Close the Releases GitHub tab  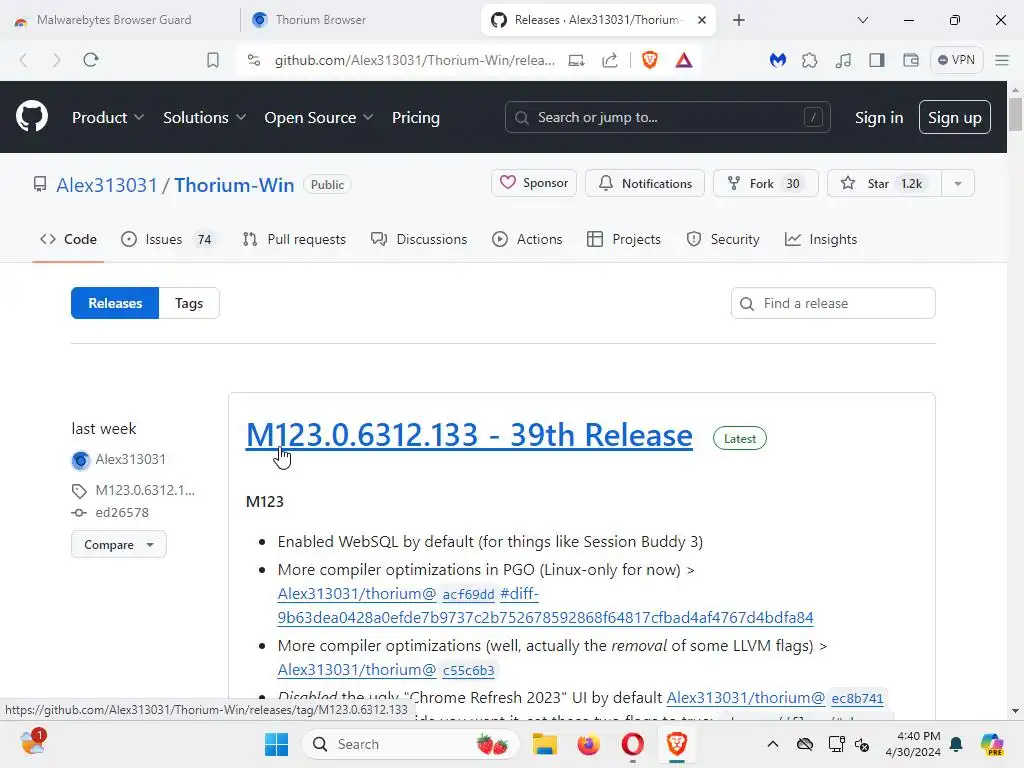click(x=702, y=20)
